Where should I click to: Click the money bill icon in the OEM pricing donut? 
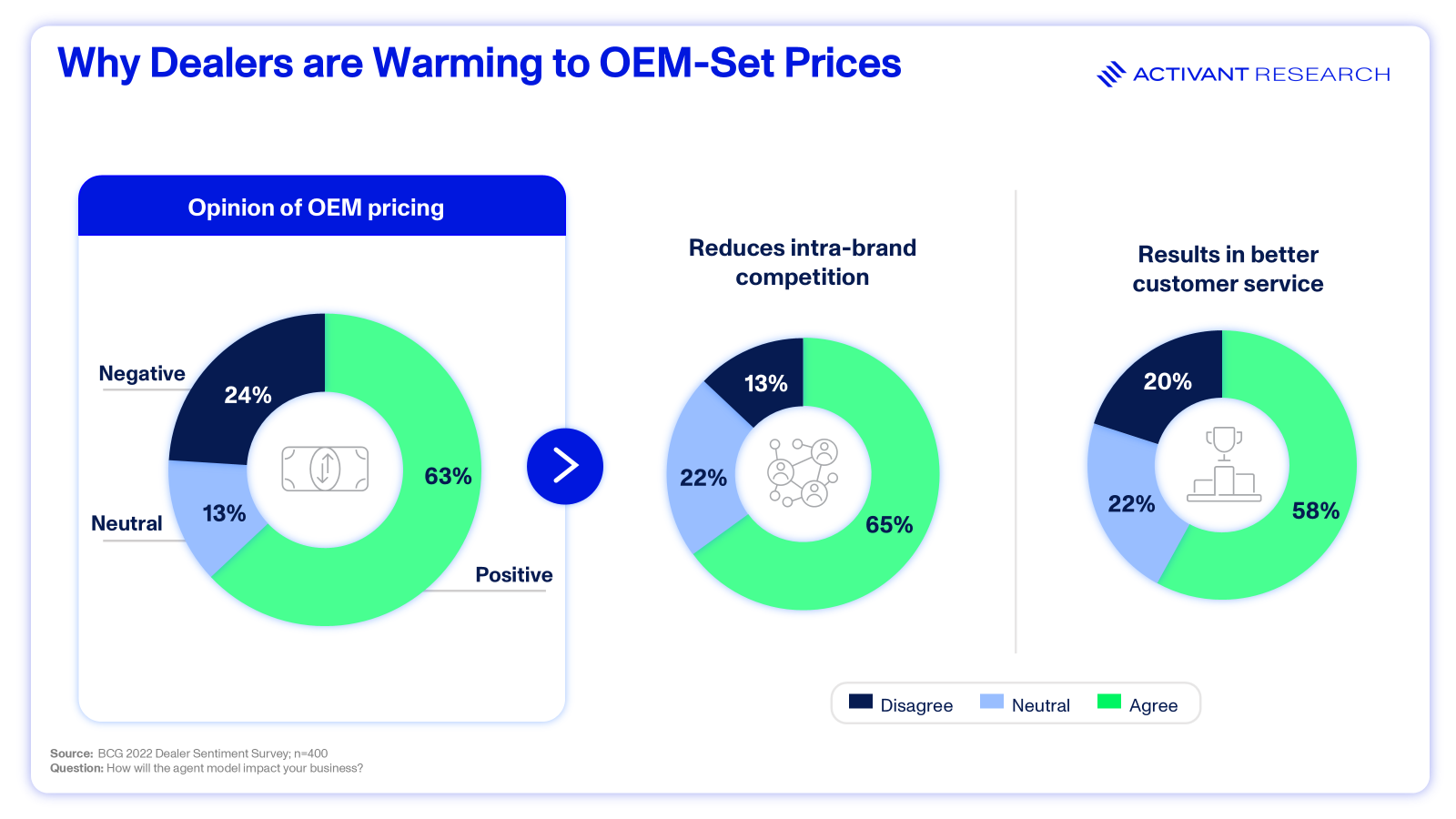click(325, 469)
